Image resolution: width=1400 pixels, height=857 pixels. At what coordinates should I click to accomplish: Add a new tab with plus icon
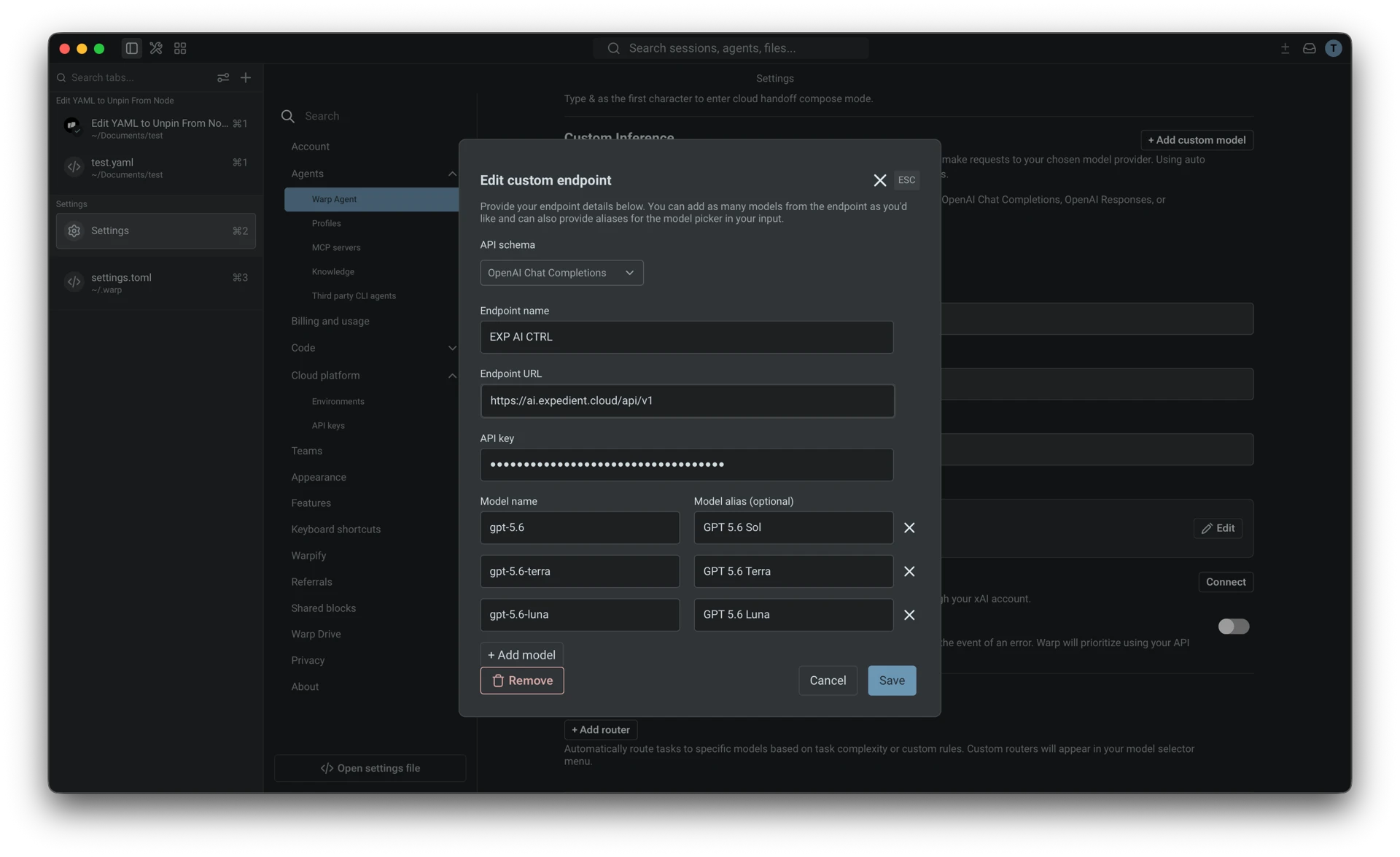coord(246,77)
